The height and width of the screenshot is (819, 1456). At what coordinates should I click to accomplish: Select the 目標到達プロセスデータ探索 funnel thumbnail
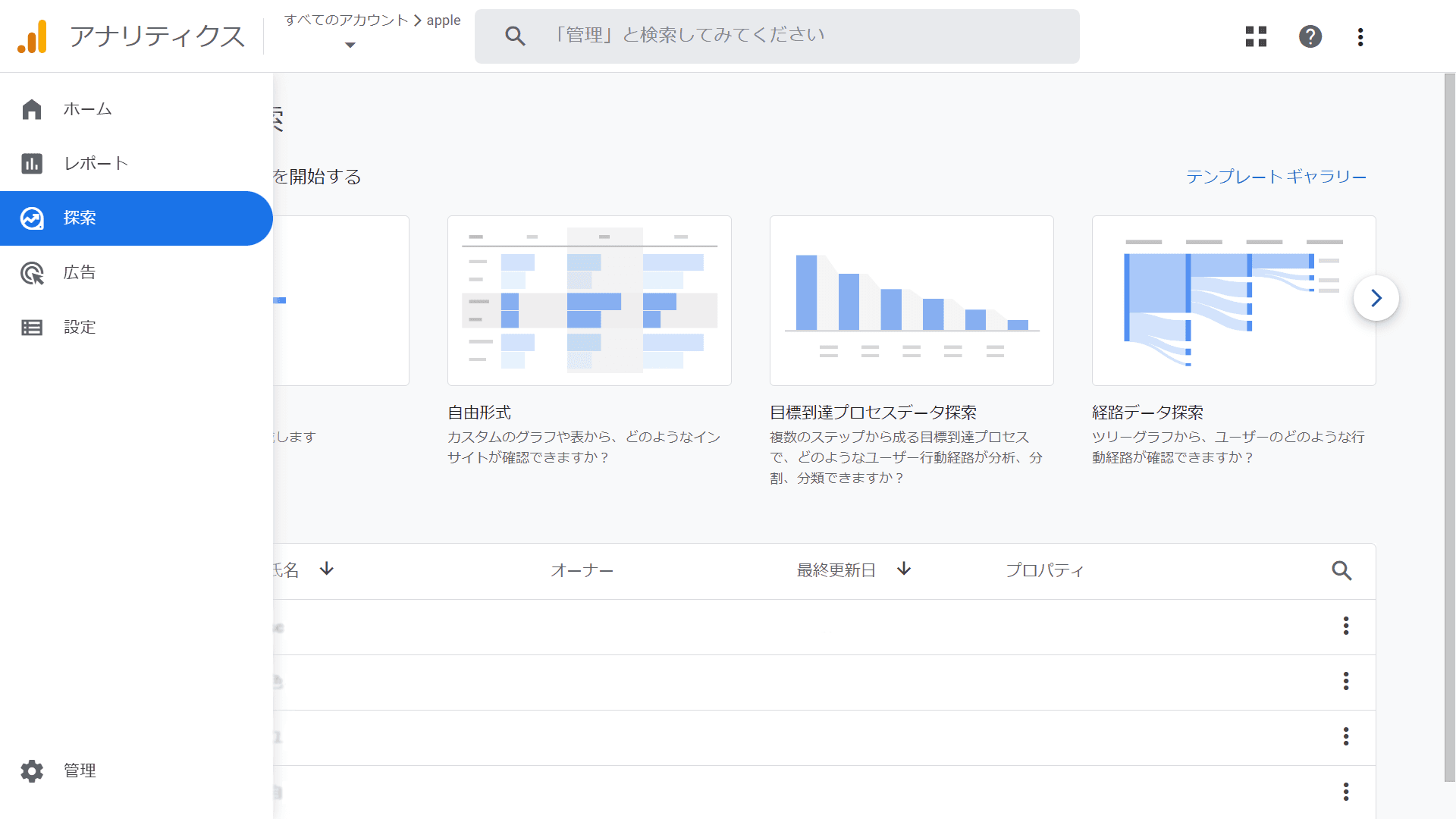(x=912, y=300)
